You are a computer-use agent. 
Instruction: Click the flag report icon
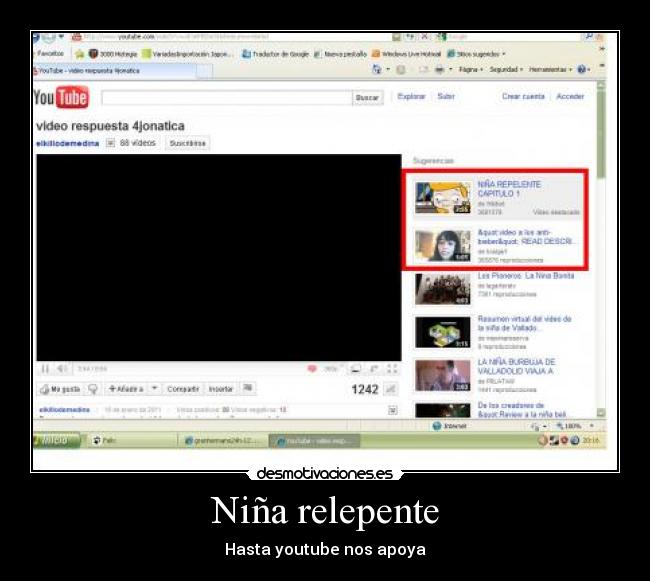click(248, 388)
